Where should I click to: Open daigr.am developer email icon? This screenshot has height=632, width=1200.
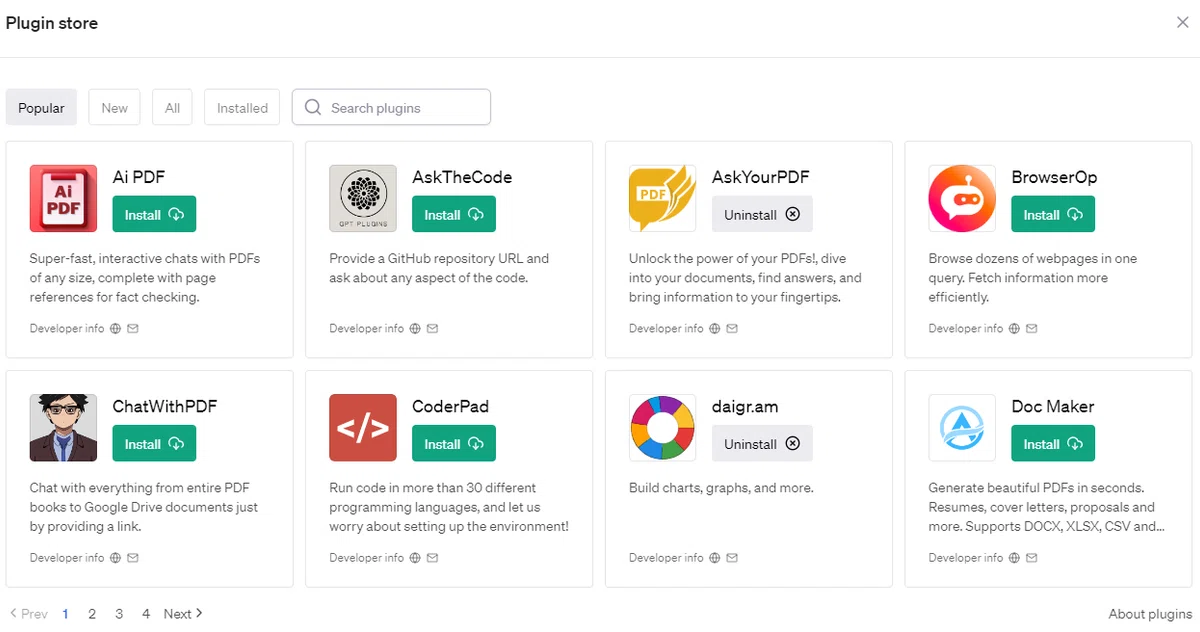click(732, 557)
